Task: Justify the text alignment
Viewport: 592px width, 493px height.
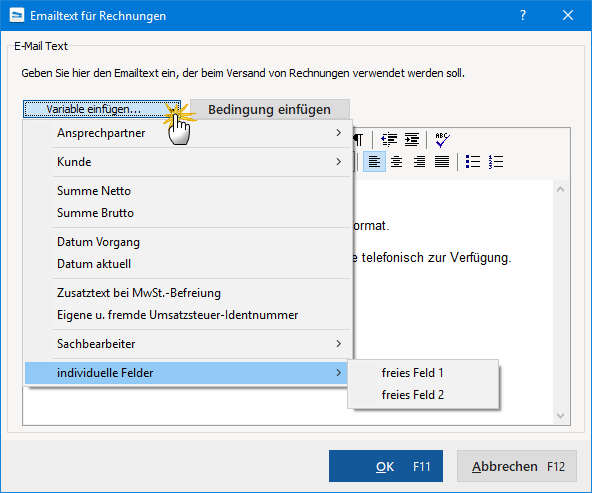Action: pos(442,162)
